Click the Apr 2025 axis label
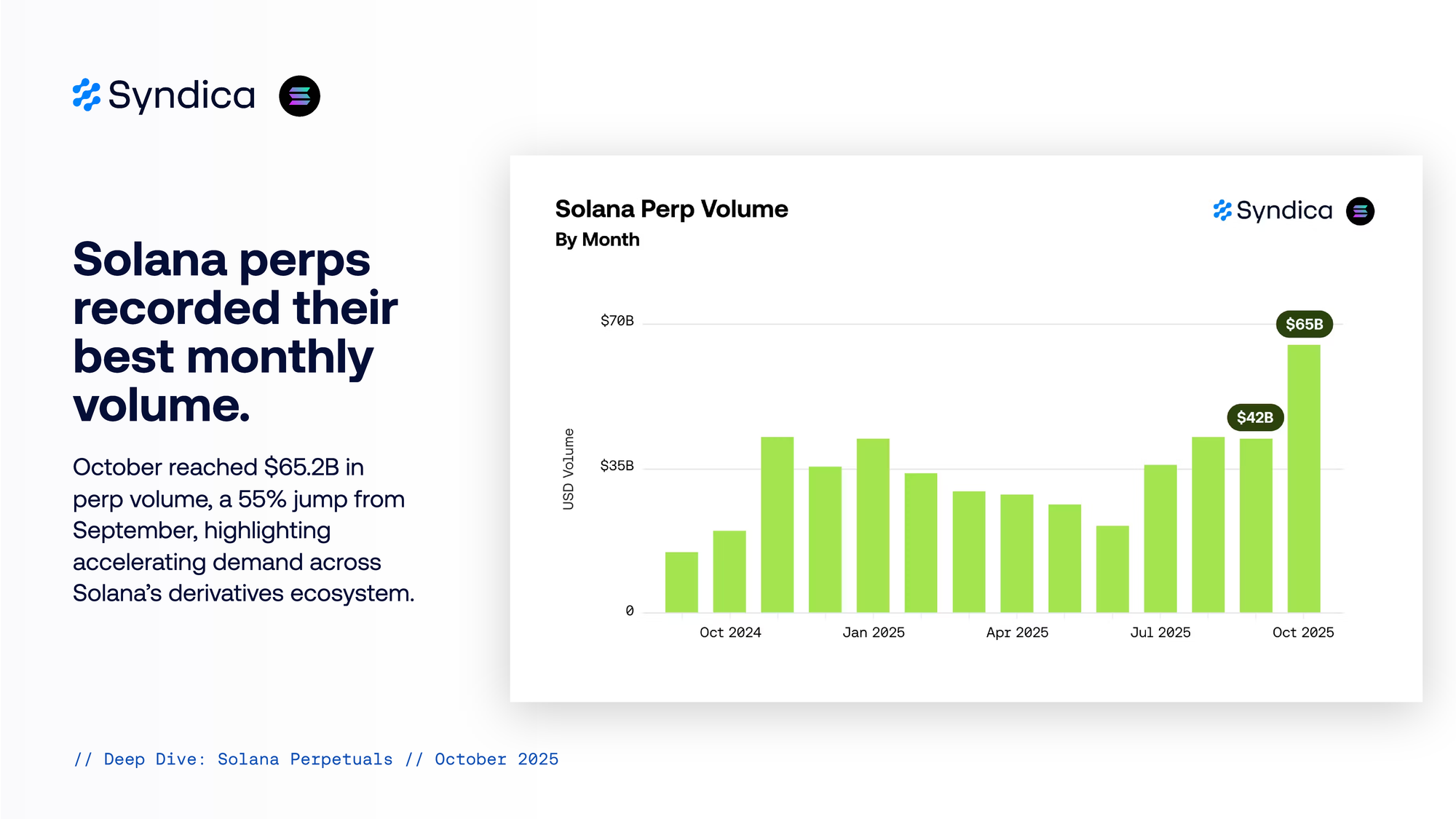The height and width of the screenshot is (819, 1456). tap(1017, 633)
